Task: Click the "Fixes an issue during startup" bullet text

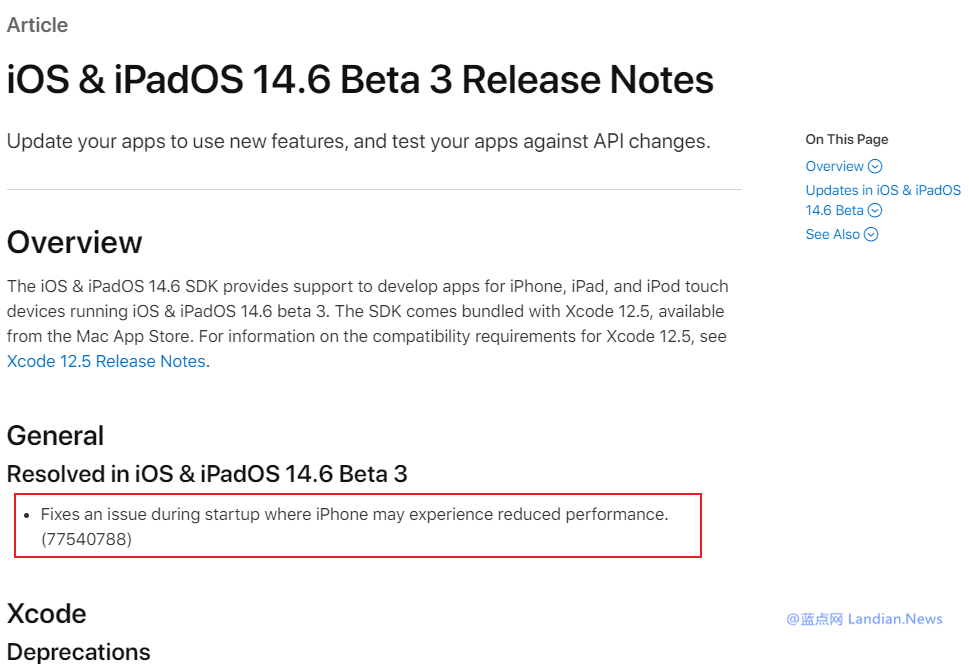Action: (x=354, y=515)
